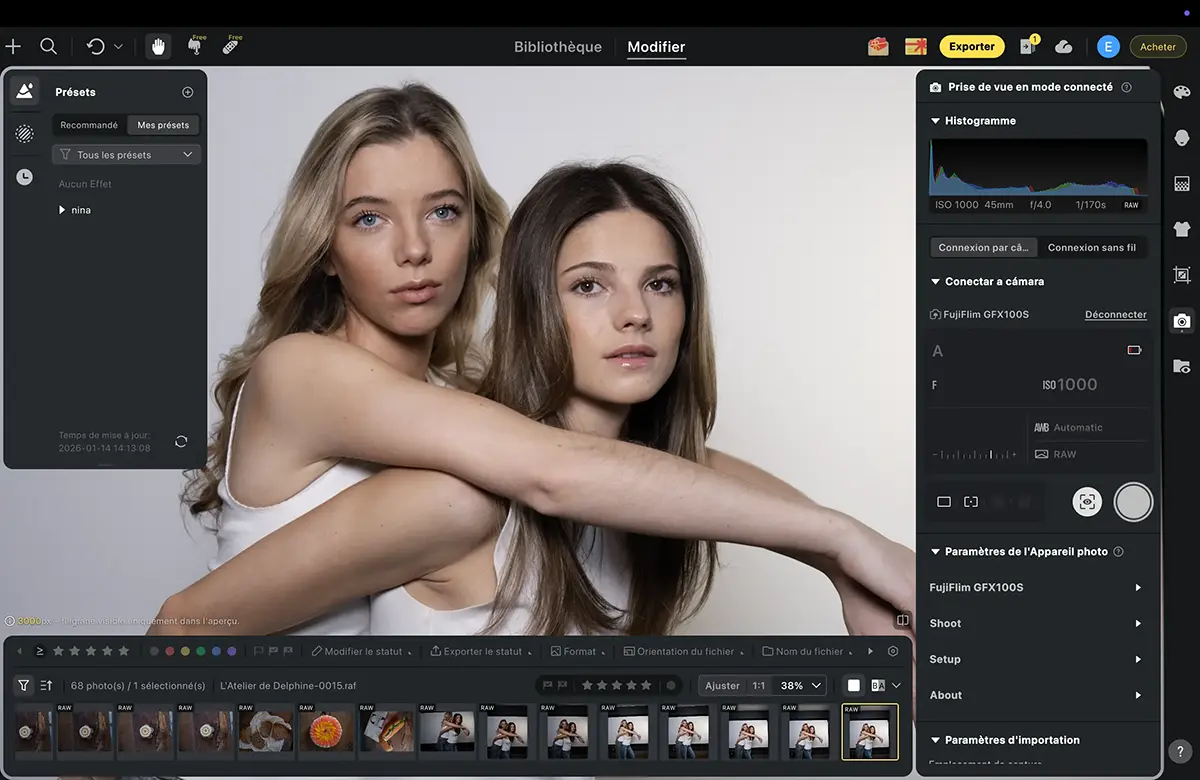
Task: Click the purple color label dot
Action: point(232,651)
